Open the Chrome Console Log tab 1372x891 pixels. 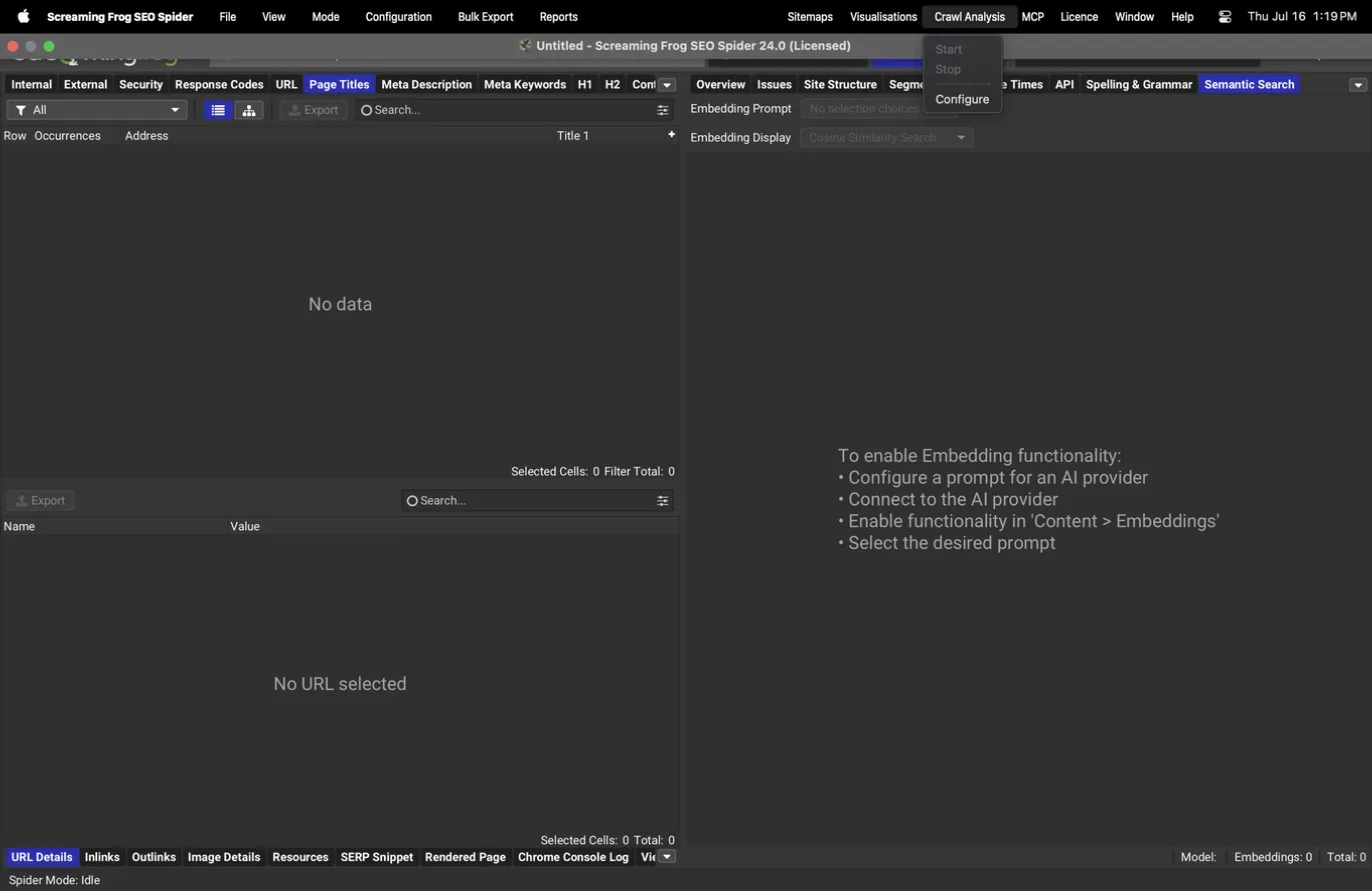573,857
